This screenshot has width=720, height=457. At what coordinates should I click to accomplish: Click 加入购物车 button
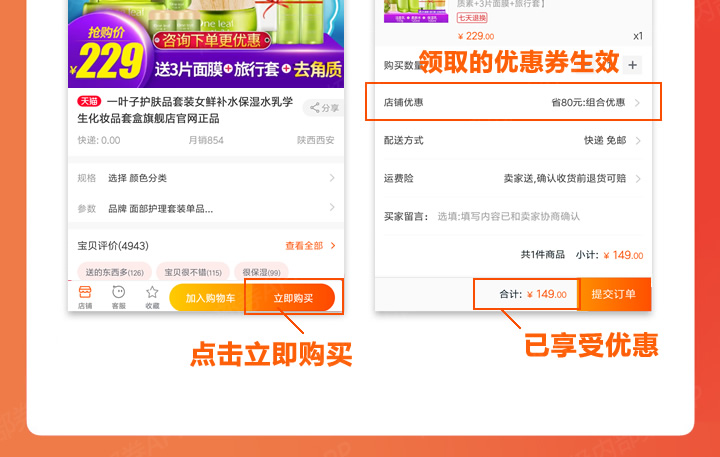pyautogui.click(x=209, y=298)
